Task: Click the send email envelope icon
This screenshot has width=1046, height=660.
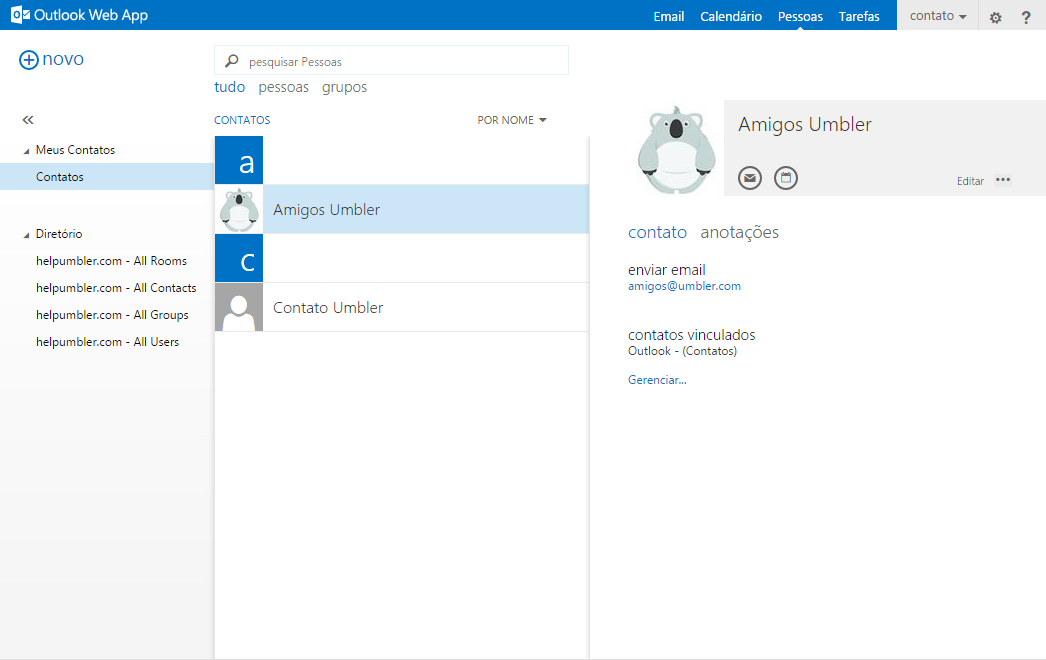Action: (x=750, y=178)
